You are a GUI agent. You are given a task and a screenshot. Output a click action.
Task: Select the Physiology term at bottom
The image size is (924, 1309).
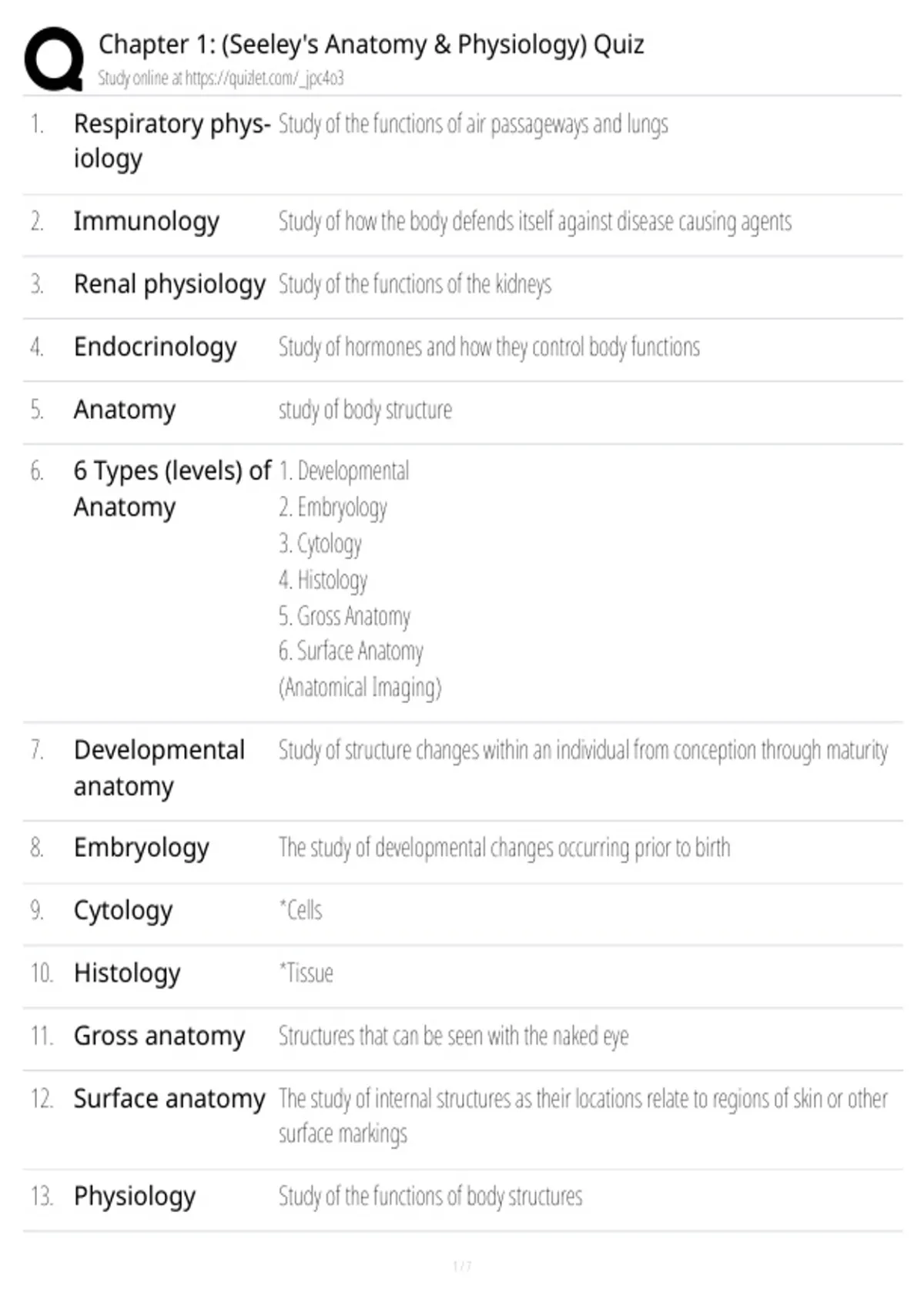(x=135, y=1197)
